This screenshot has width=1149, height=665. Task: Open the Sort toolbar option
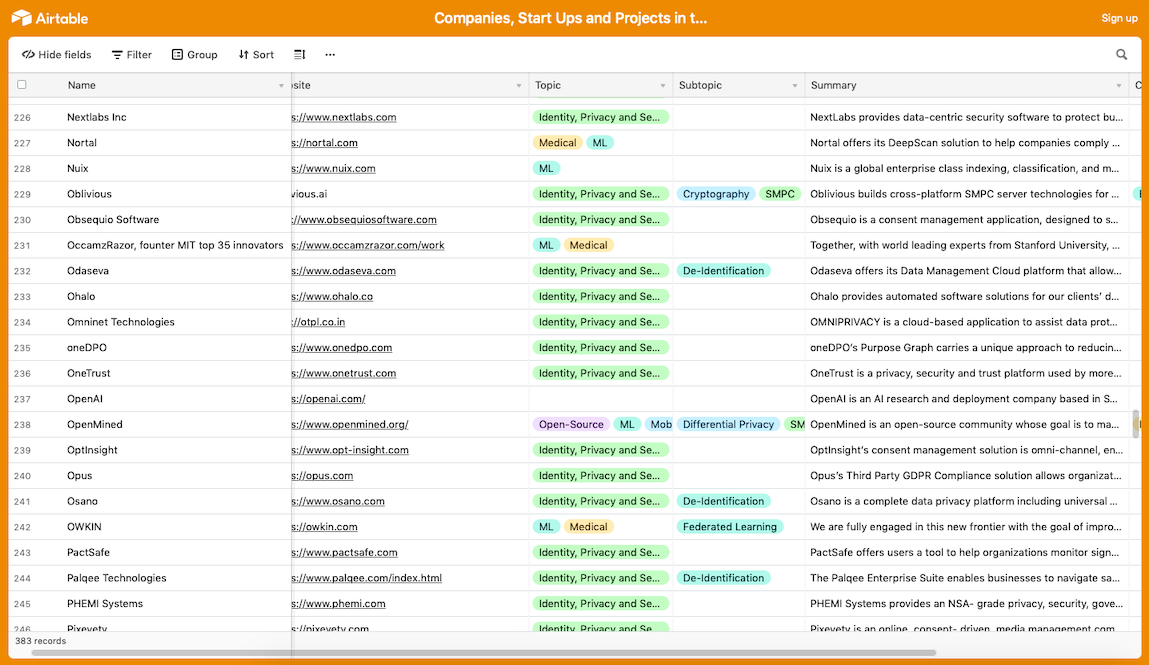click(x=256, y=54)
